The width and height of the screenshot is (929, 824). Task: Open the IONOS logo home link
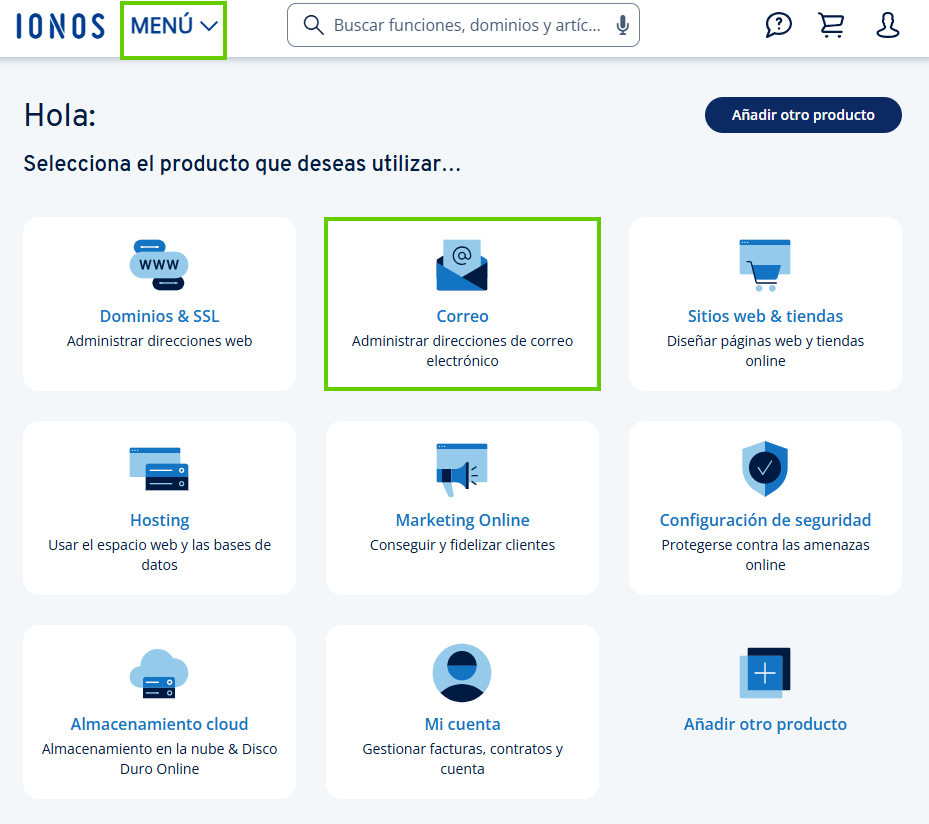(60, 26)
